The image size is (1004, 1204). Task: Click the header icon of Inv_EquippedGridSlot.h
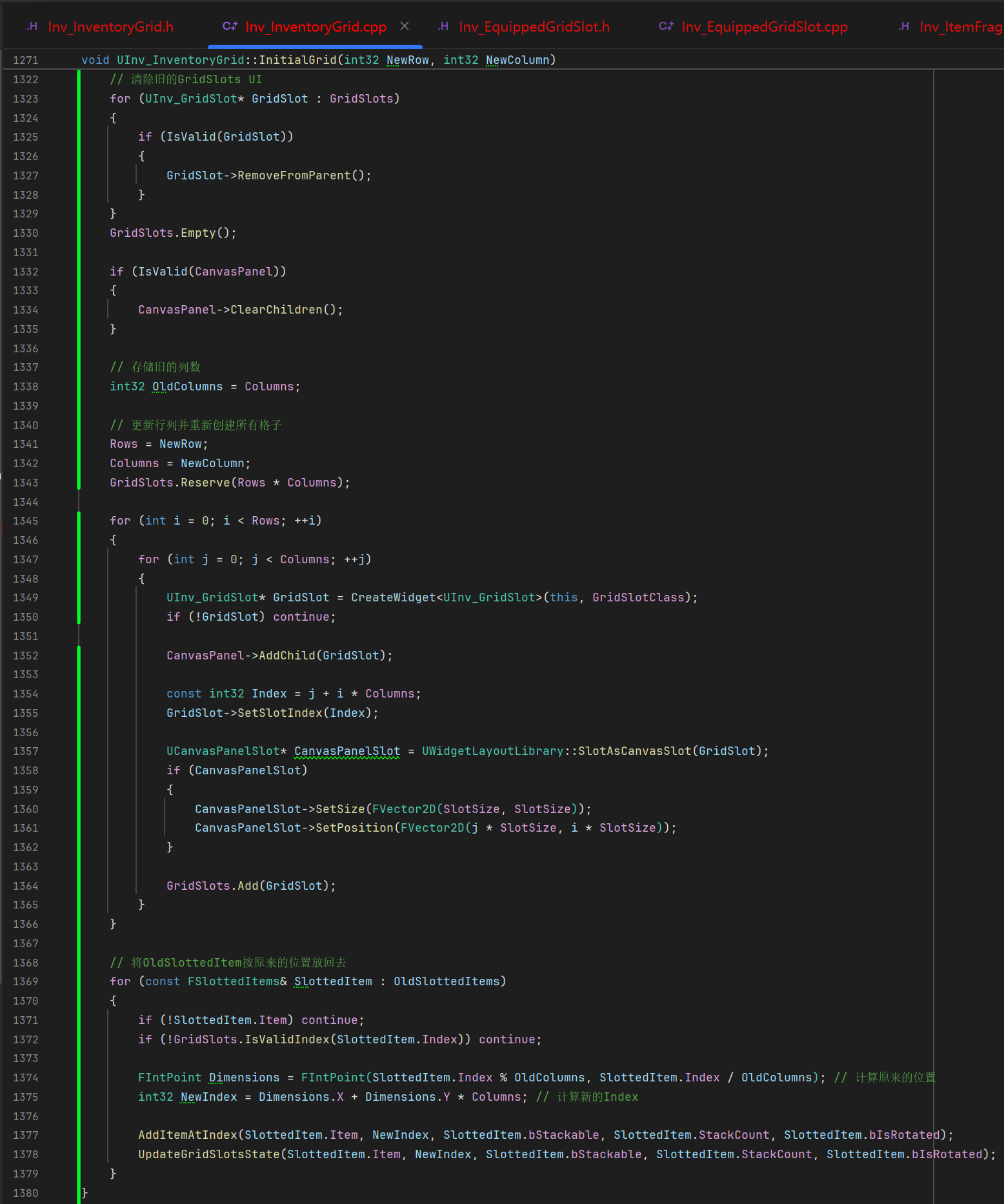click(x=443, y=26)
